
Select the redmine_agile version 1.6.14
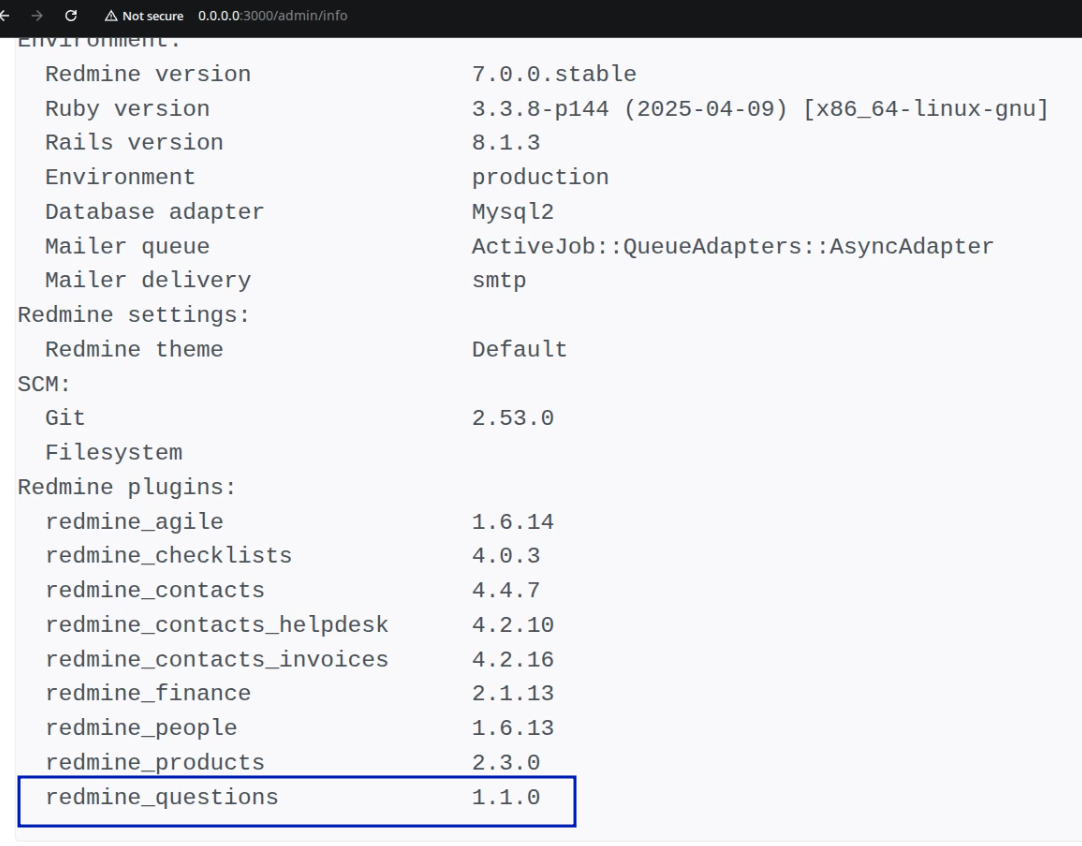tap(513, 522)
